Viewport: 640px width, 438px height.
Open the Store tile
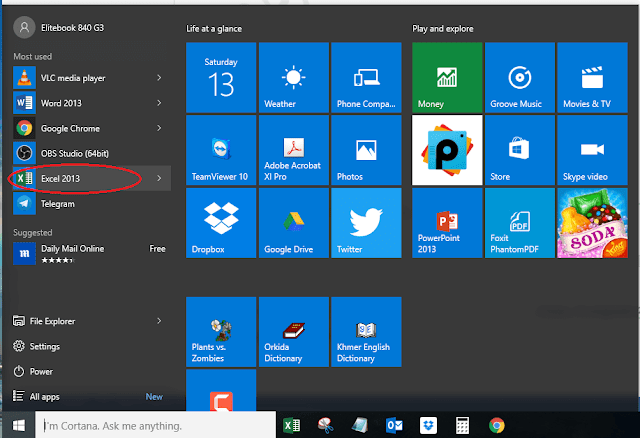coord(520,150)
